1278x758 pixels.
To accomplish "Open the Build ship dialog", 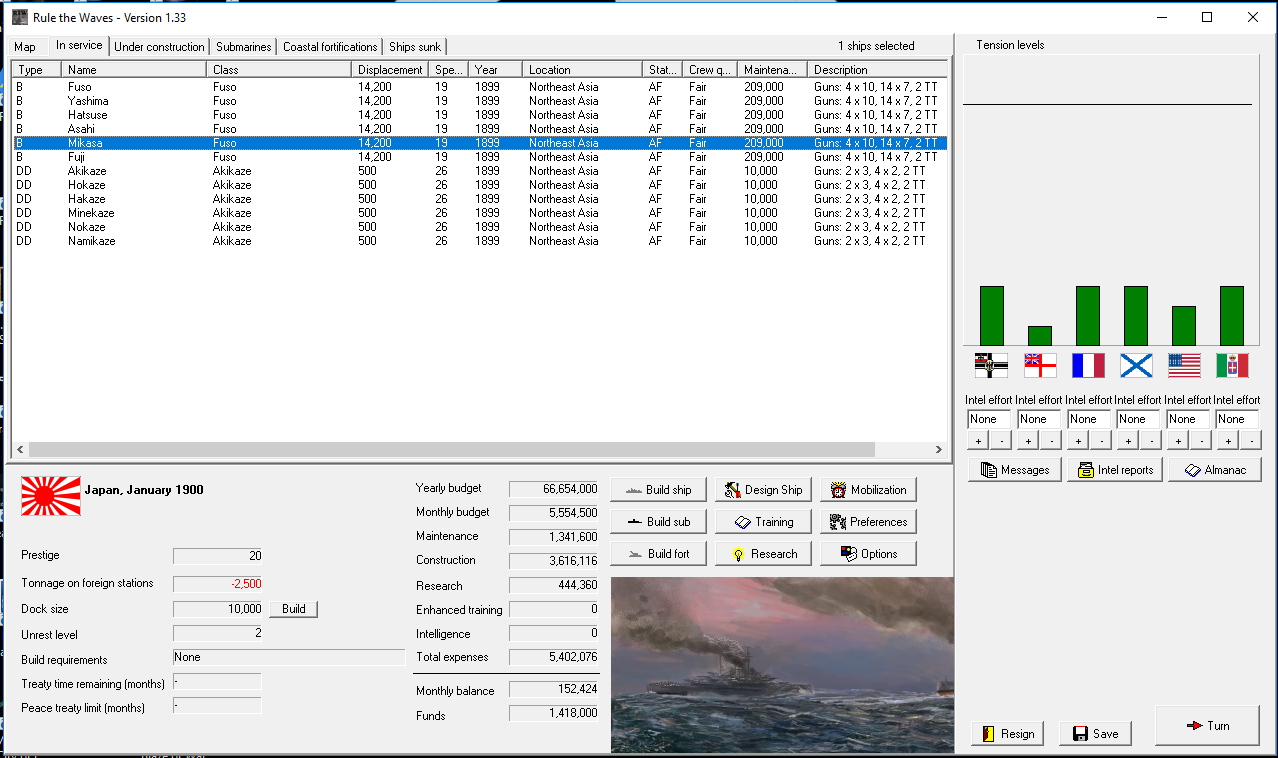I will click(x=658, y=490).
